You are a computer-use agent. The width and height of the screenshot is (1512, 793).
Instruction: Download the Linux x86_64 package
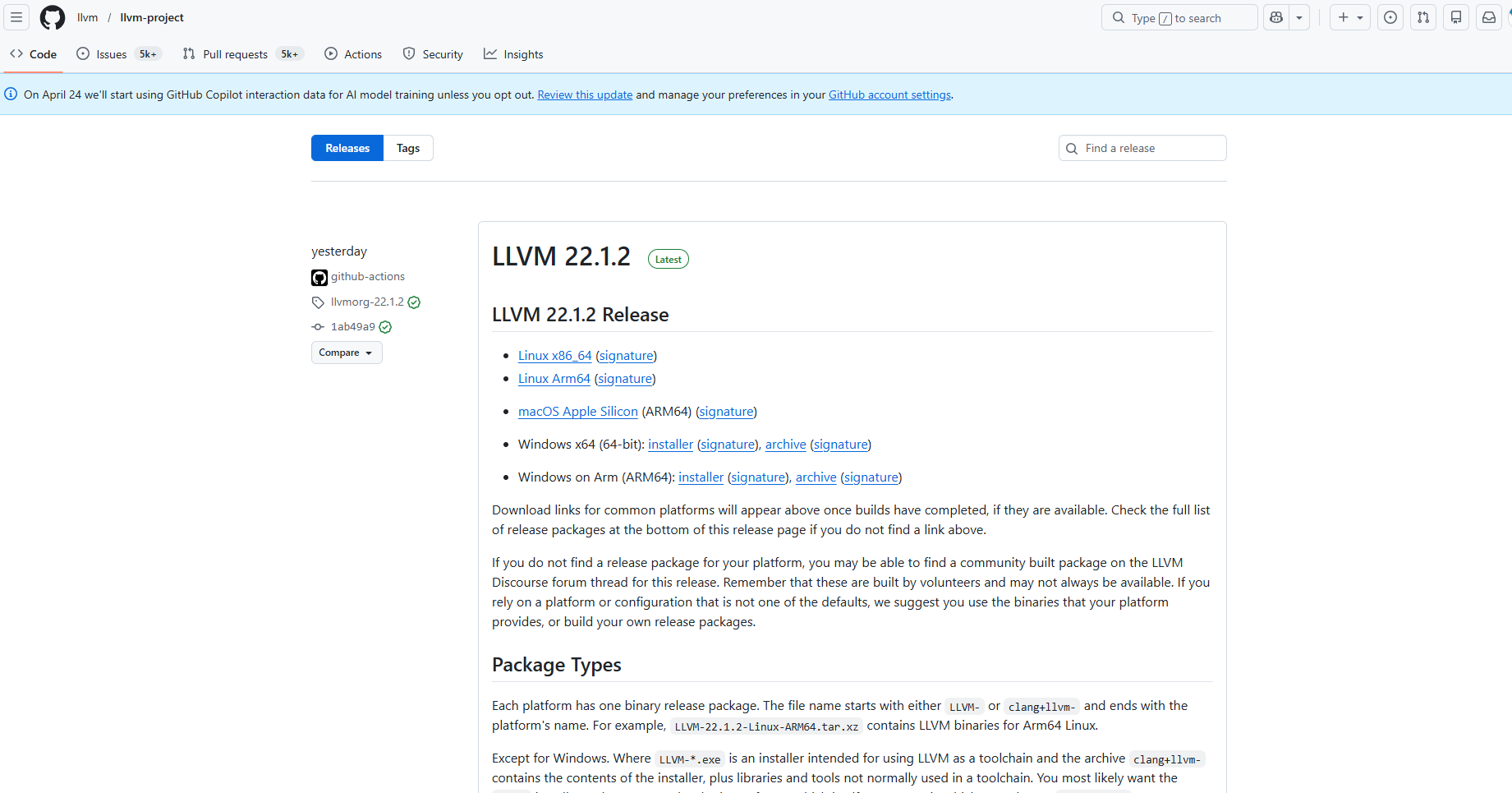[x=555, y=356]
